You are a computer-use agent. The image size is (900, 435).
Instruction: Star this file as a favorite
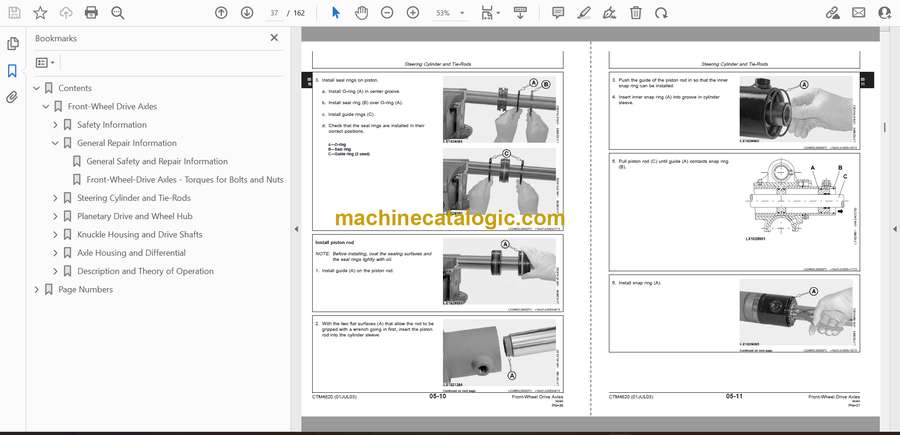point(40,13)
